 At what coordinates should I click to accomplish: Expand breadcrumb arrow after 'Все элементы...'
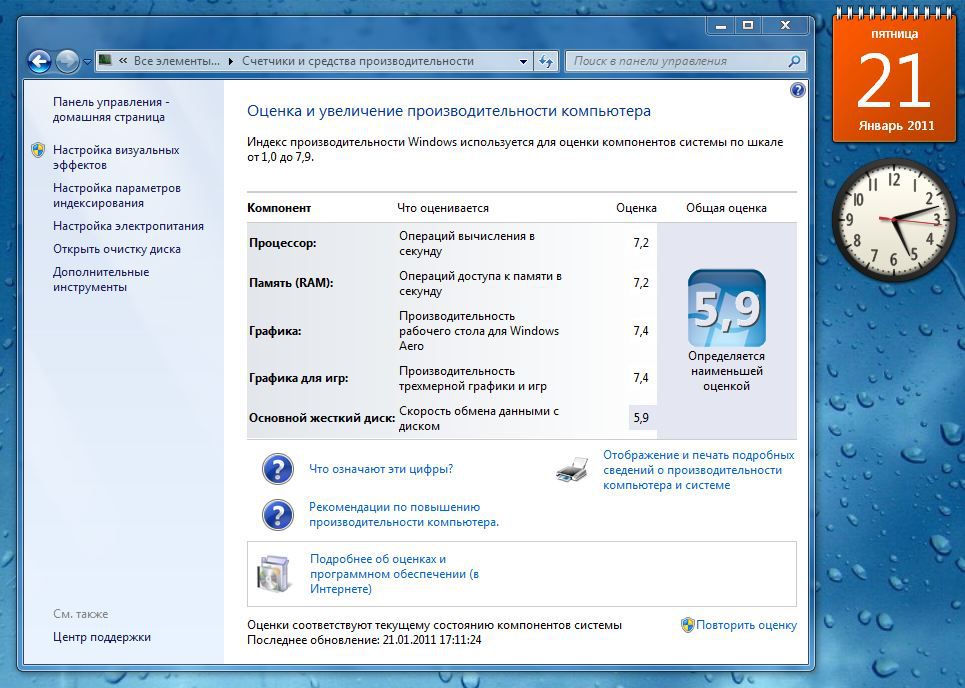[231, 61]
